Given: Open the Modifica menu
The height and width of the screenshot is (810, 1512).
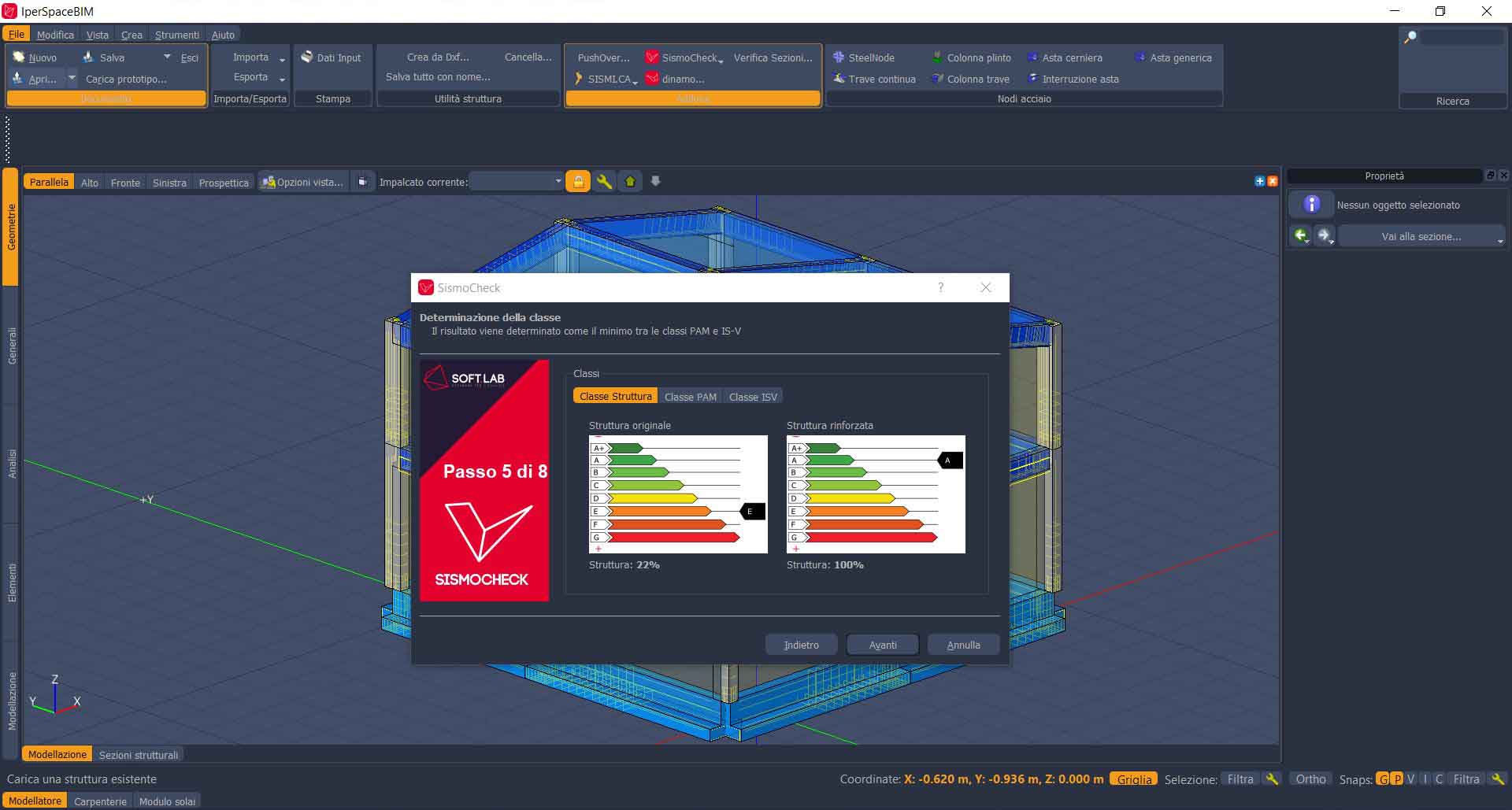Looking at the screenshot, I should coord(55,35).
